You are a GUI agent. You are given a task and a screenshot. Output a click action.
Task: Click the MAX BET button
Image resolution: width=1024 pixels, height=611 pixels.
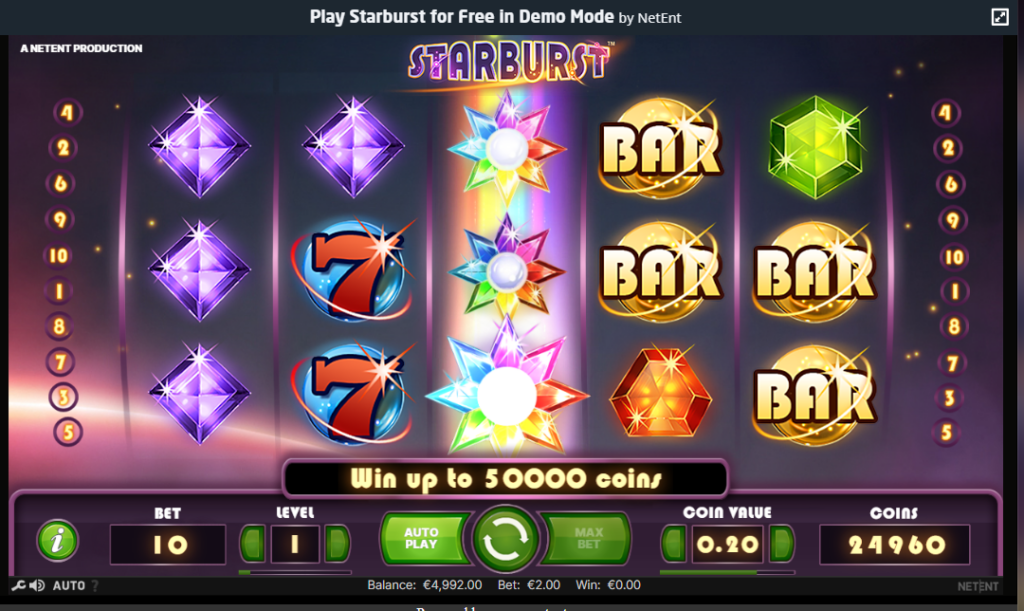tap(586, 539)
